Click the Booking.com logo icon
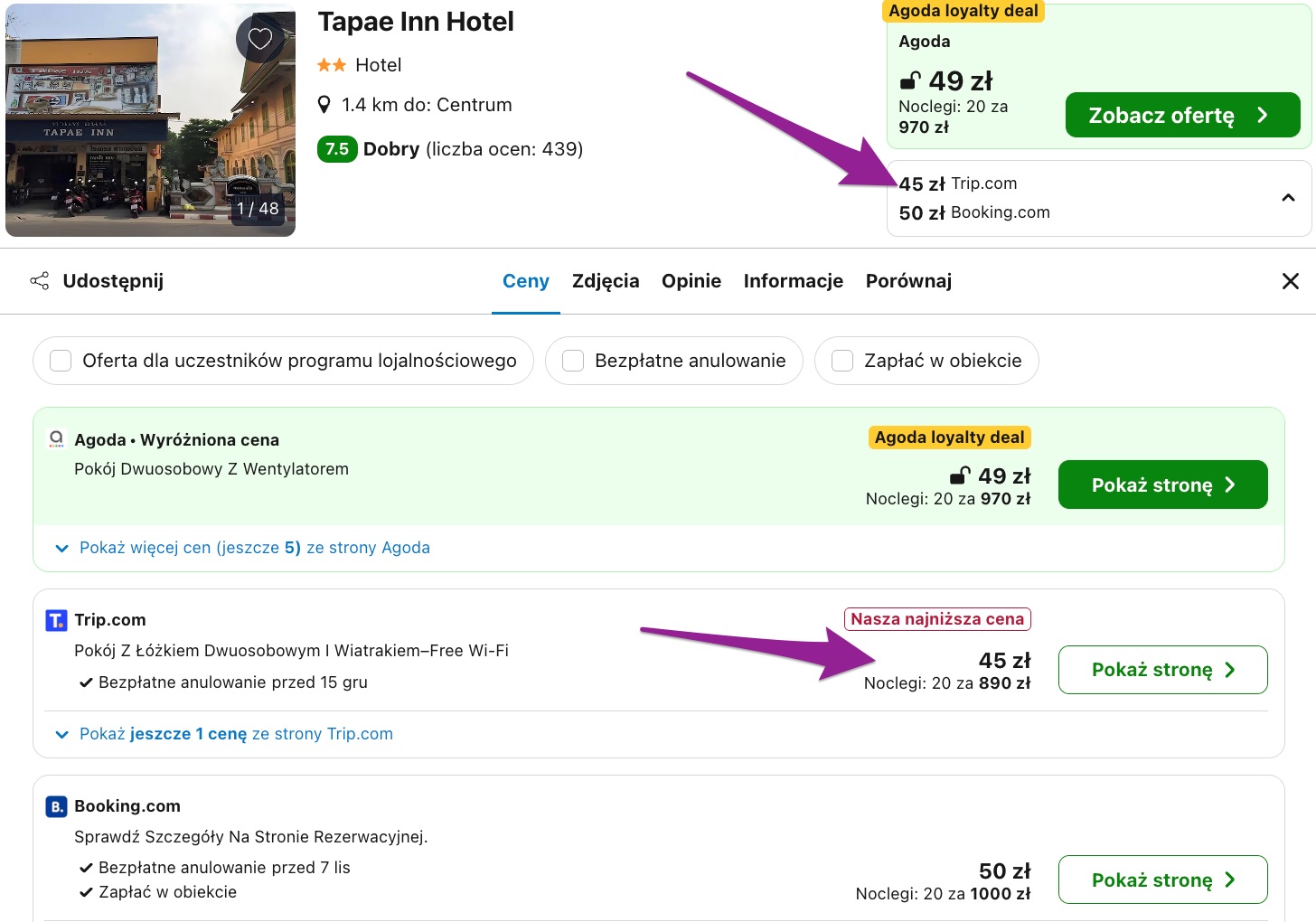Image resolution: width=1316 pixels, height=922 pixels. click(56, 805)
